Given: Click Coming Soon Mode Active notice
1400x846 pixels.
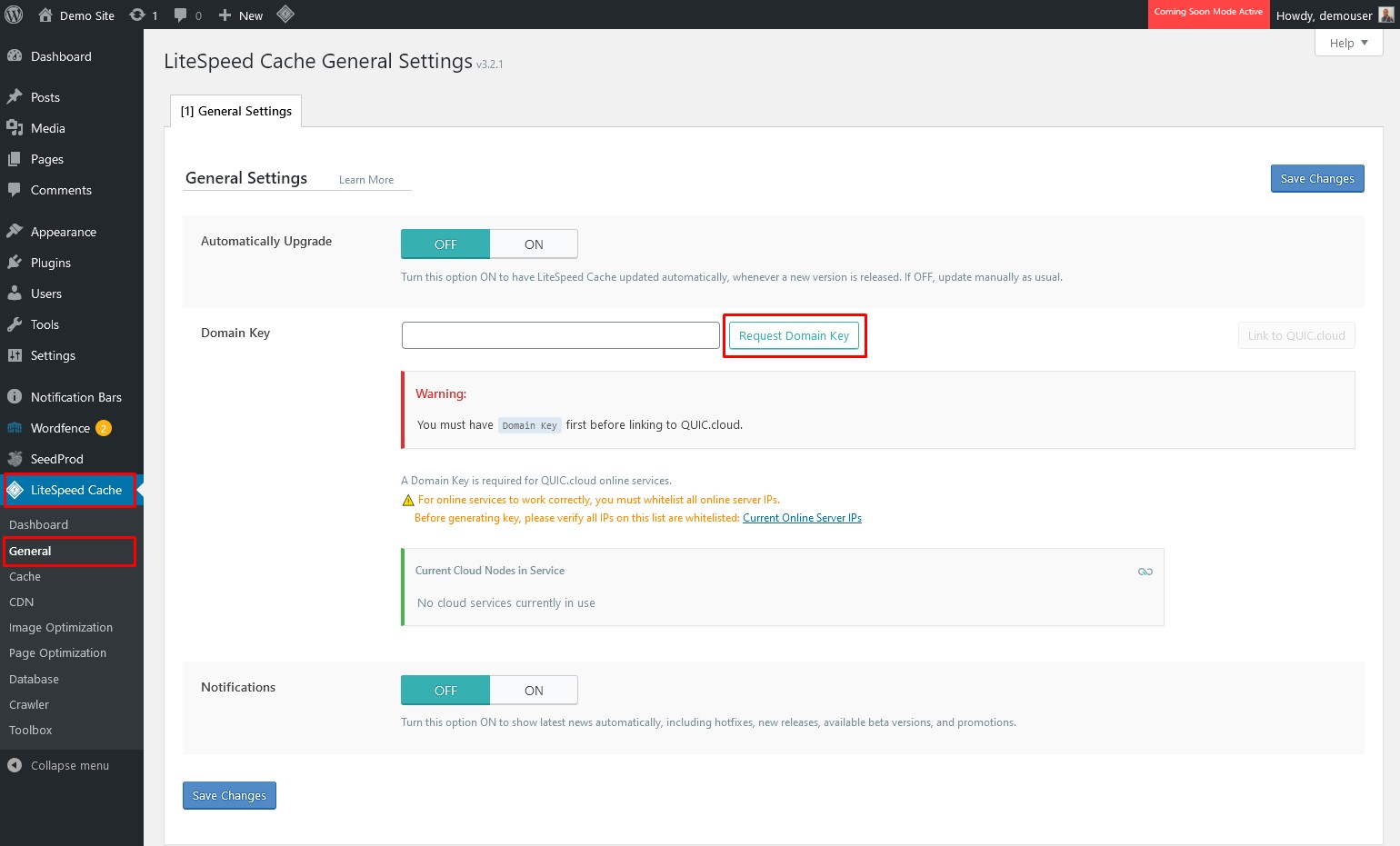Looking at the screenshot, I should click(x=1209, y=15).
